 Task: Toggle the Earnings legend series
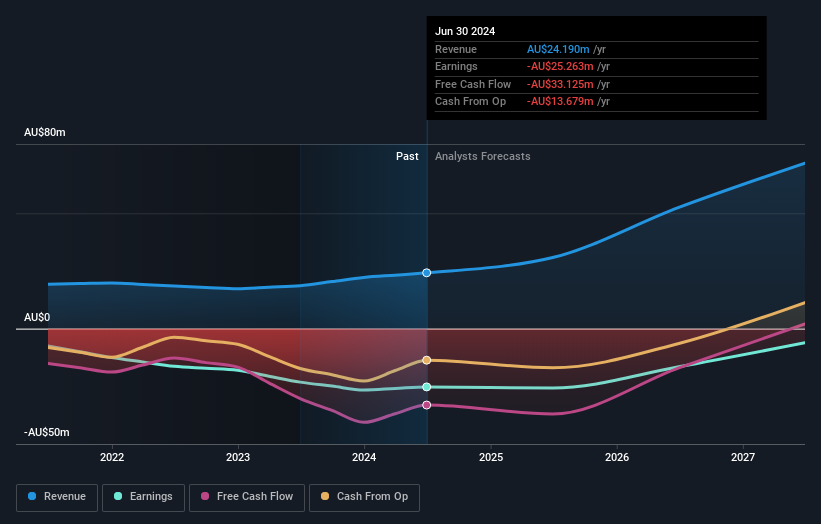(x=143, y=497)
